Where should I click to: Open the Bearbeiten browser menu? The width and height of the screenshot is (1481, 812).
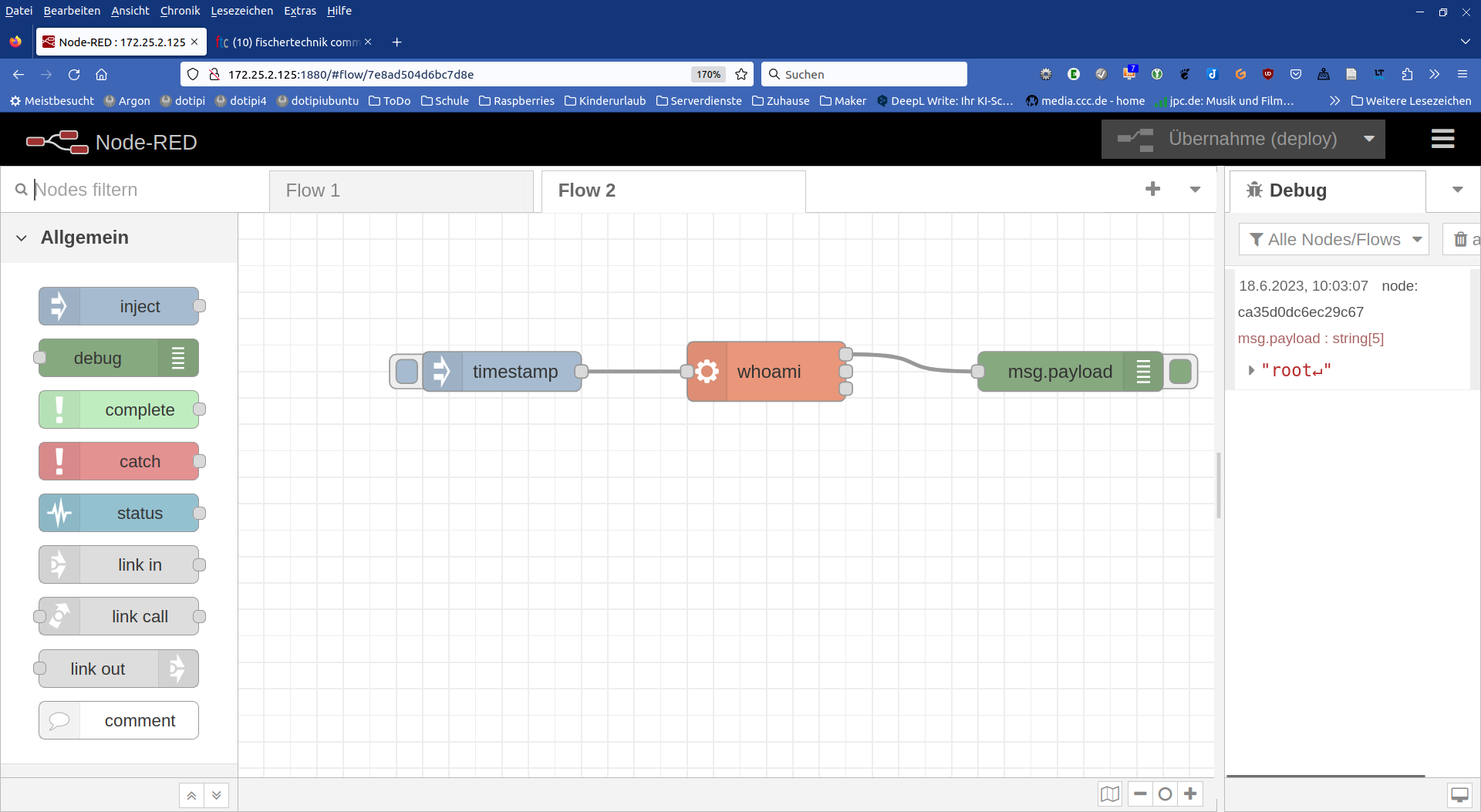(x=72, y=11)
